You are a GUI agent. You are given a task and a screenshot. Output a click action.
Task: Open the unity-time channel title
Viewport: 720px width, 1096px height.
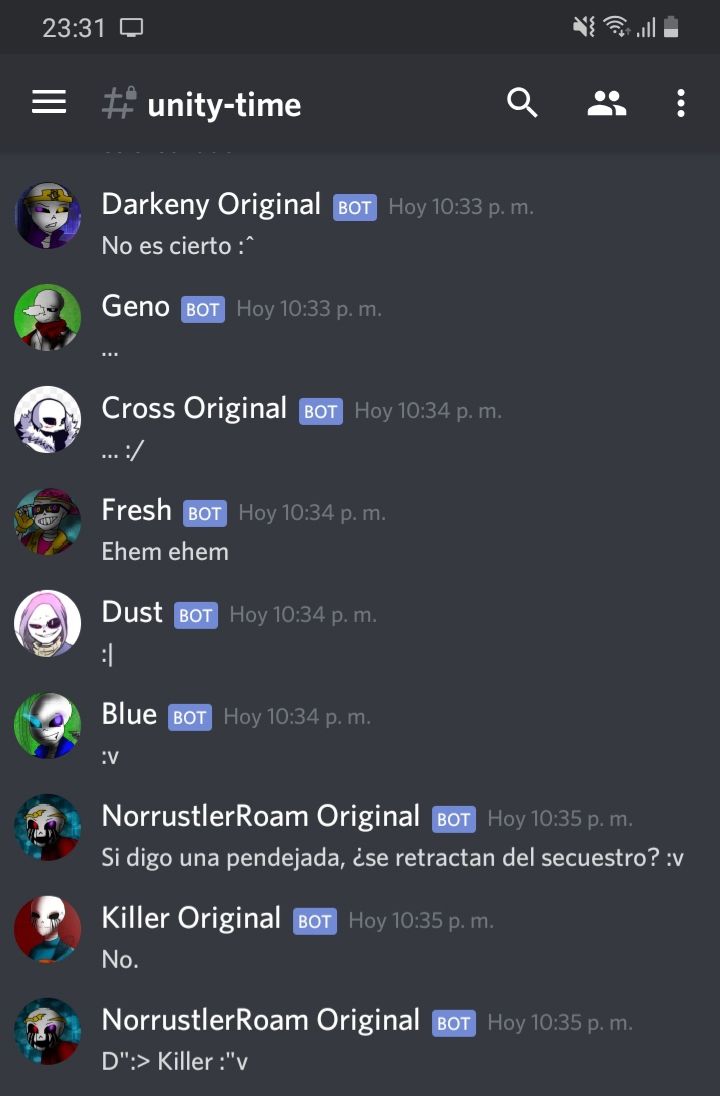224,105
